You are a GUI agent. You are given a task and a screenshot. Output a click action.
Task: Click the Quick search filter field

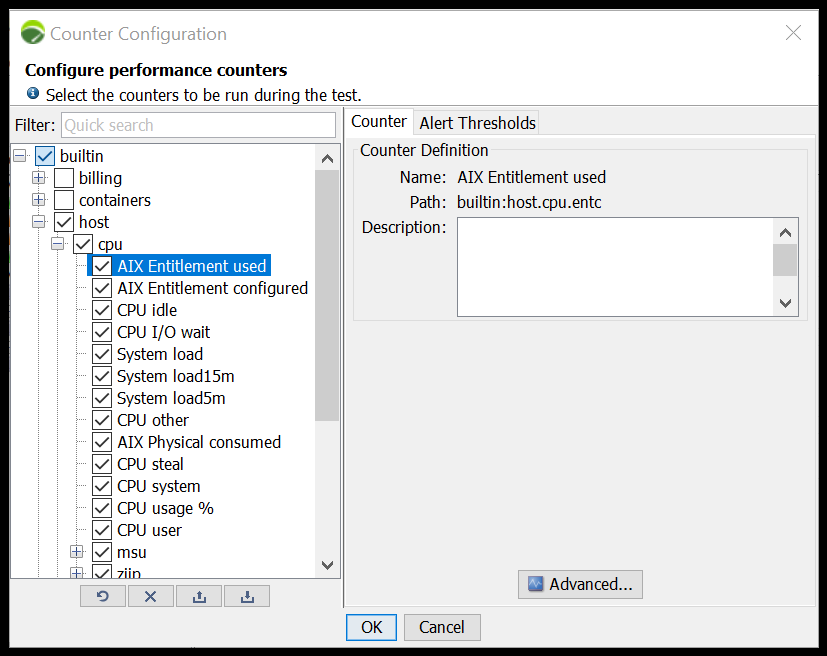[x=198, y=125]
